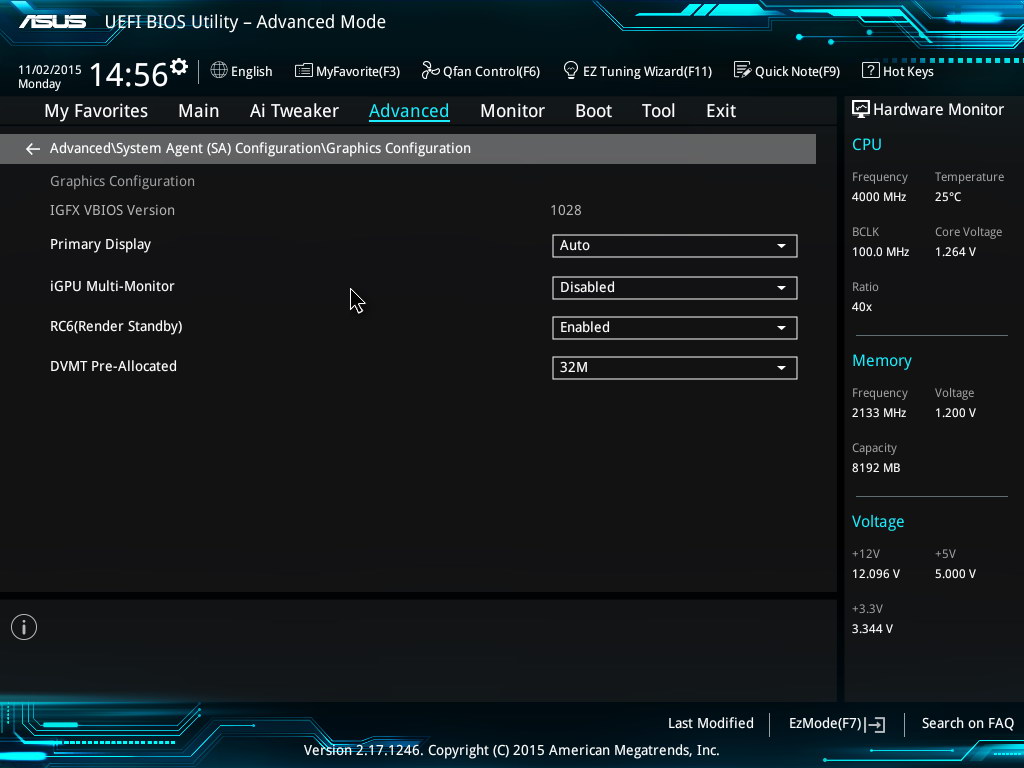This screenshot has width=1024, height=768.
Task: Open the Exit tab
Action: click(721, 111)
